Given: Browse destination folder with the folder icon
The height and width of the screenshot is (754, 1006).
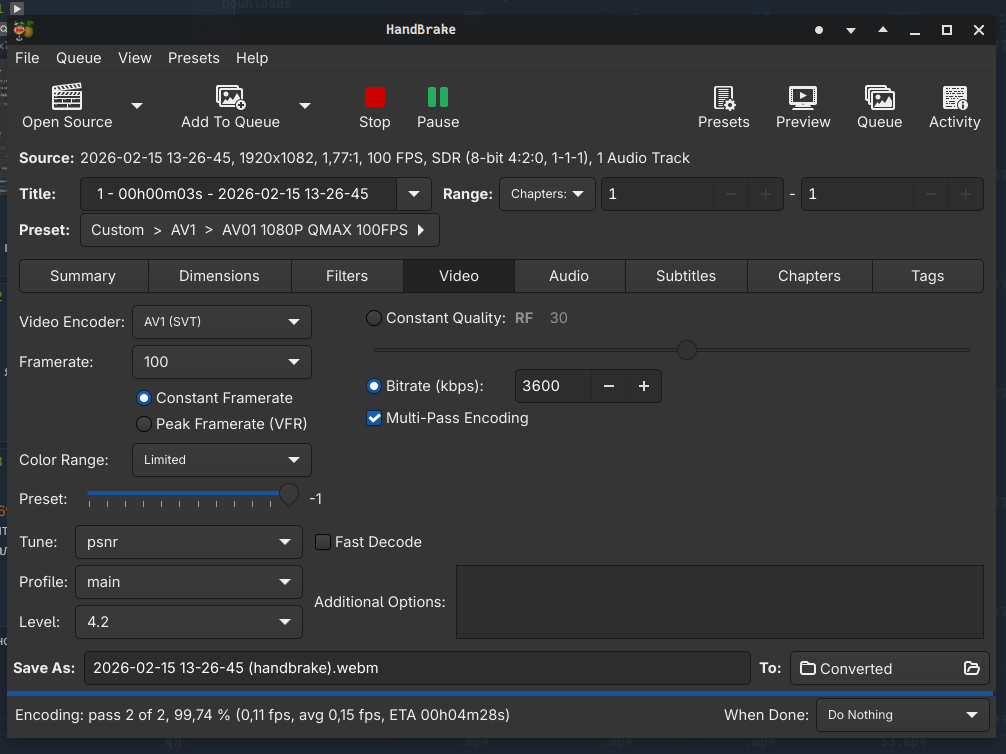Looking at the screenshot, I should [x=970, y=669].
